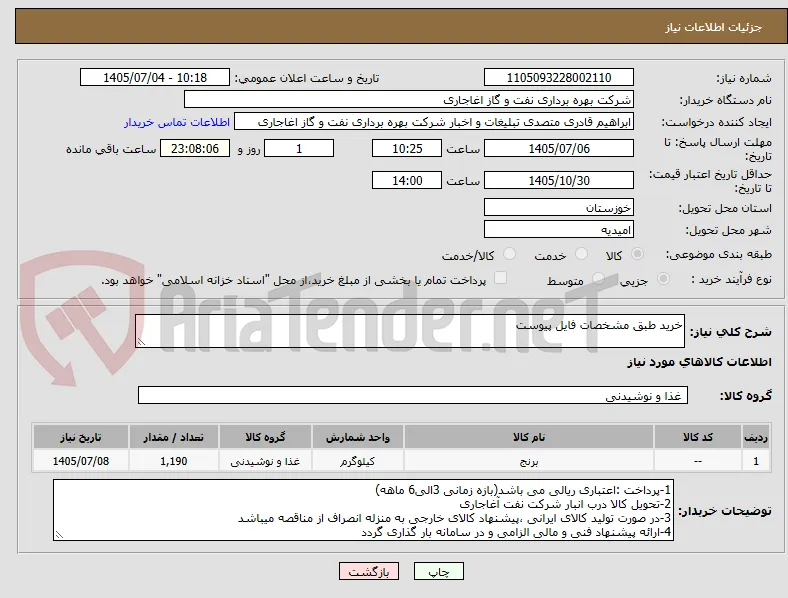Click the announcement date field 1405/07/04 - 10:18
Viewport: 788px width, 598px height.
click(155, 77)
